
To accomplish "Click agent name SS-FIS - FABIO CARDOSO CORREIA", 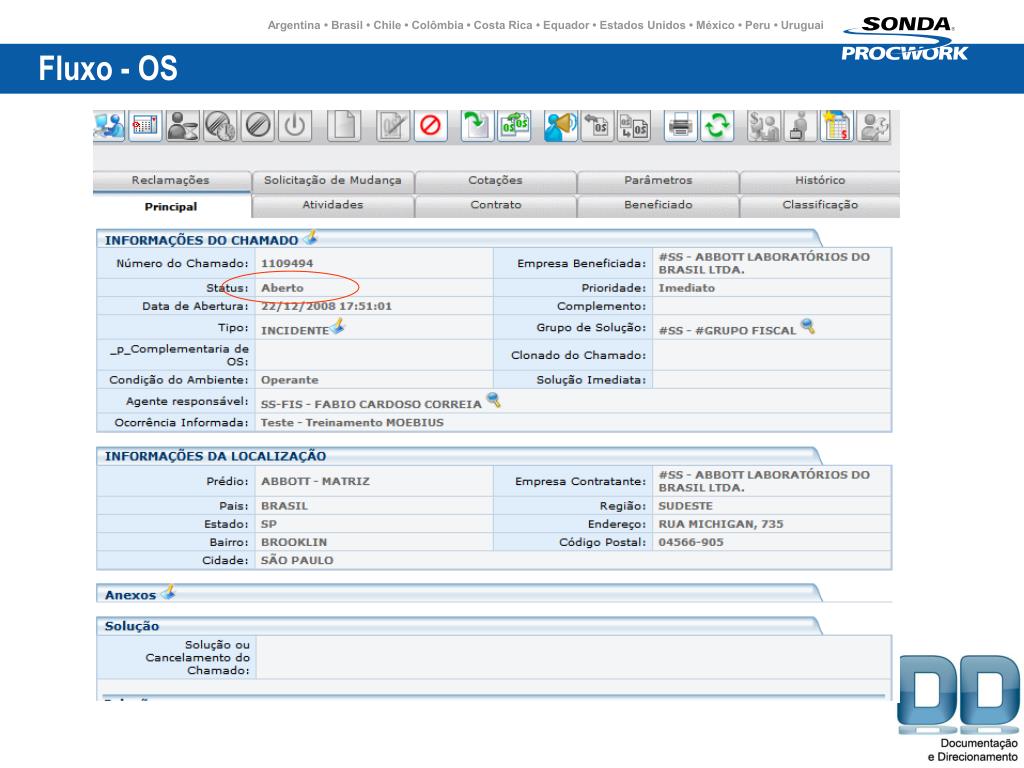I will [x=371, y=405].
